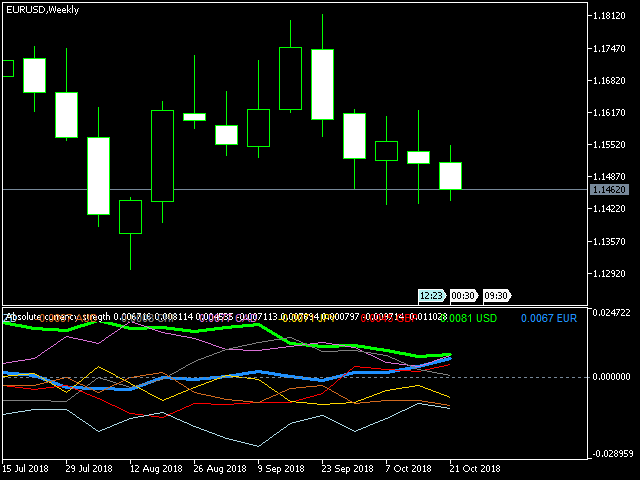The image size is (640, 480).
Task: Click the blue 0.0067 EUR strength label
Action: click(x=549, y=318)
